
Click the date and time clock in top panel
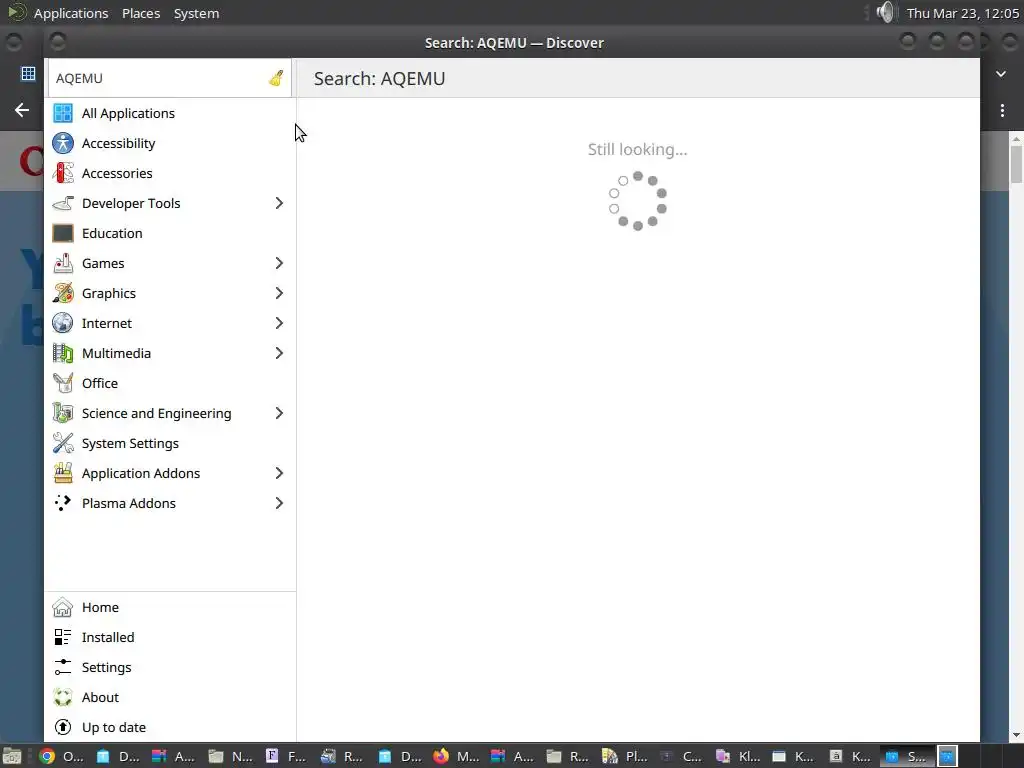tap(963, 13)
